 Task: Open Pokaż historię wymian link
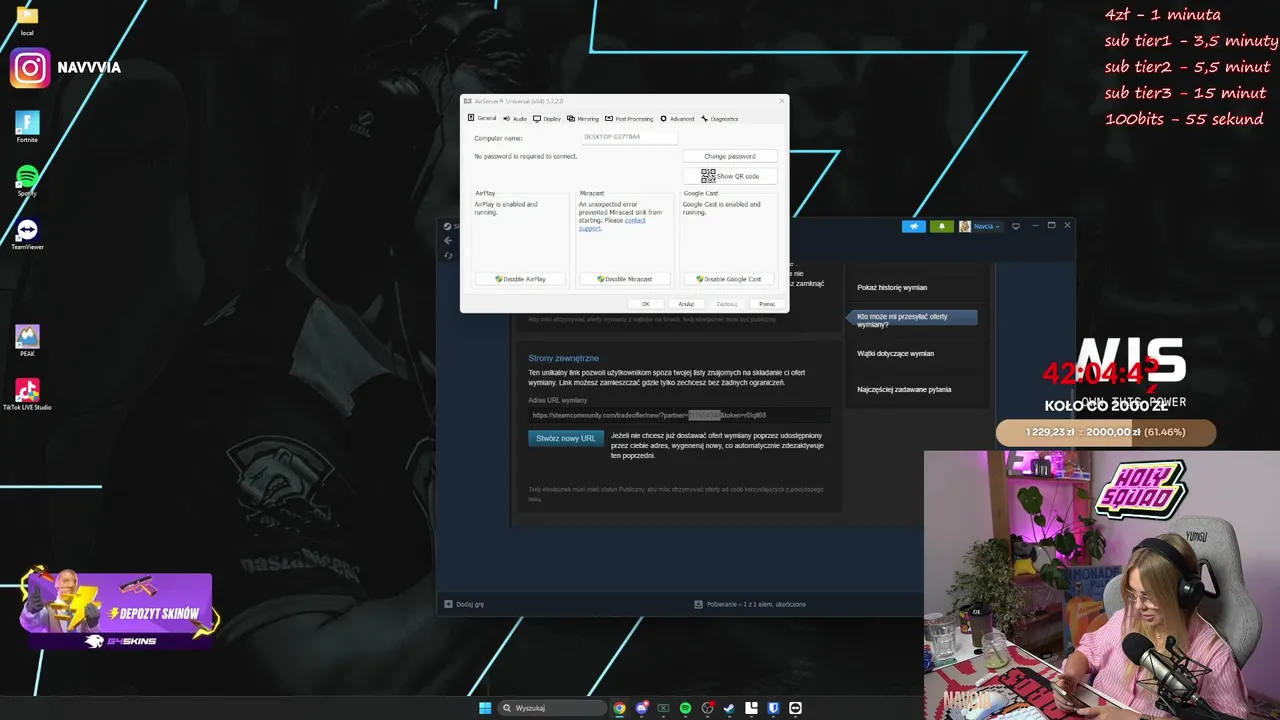point(892,288)
